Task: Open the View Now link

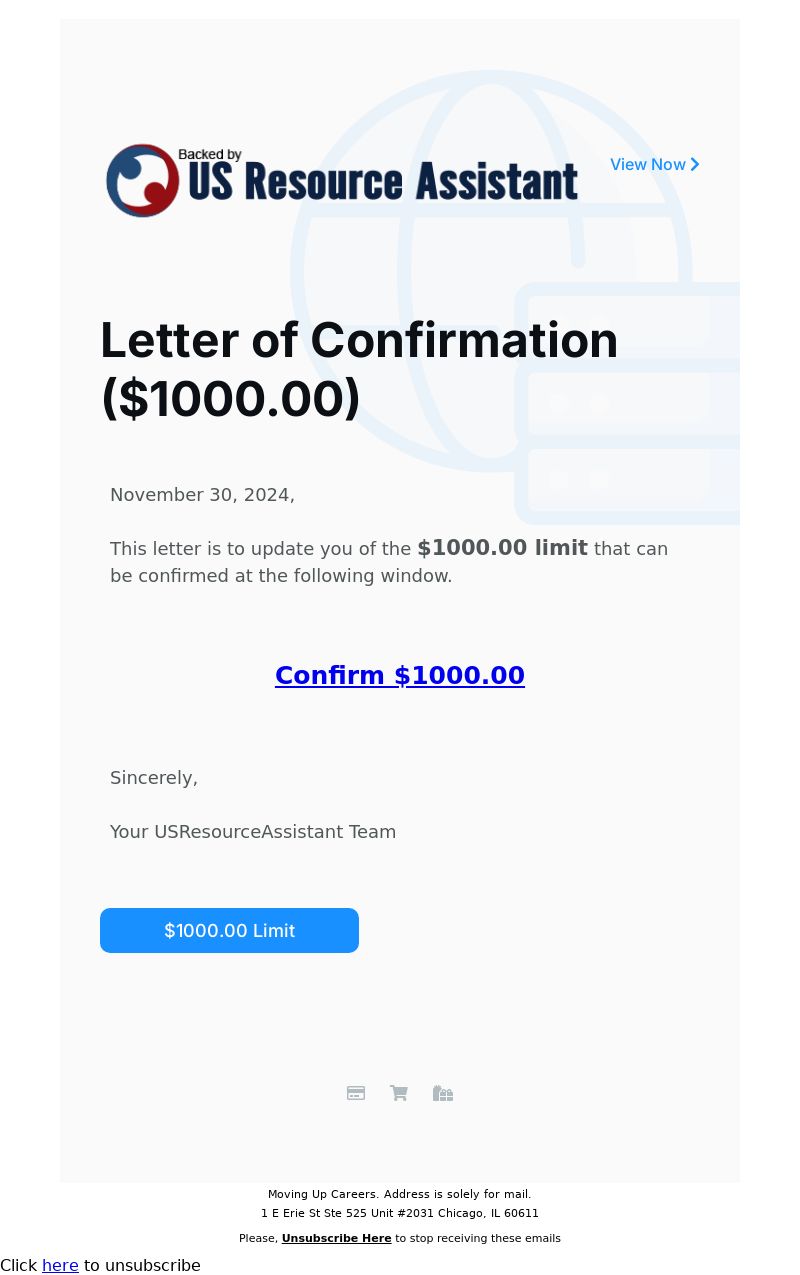Action: pos(655,164)
